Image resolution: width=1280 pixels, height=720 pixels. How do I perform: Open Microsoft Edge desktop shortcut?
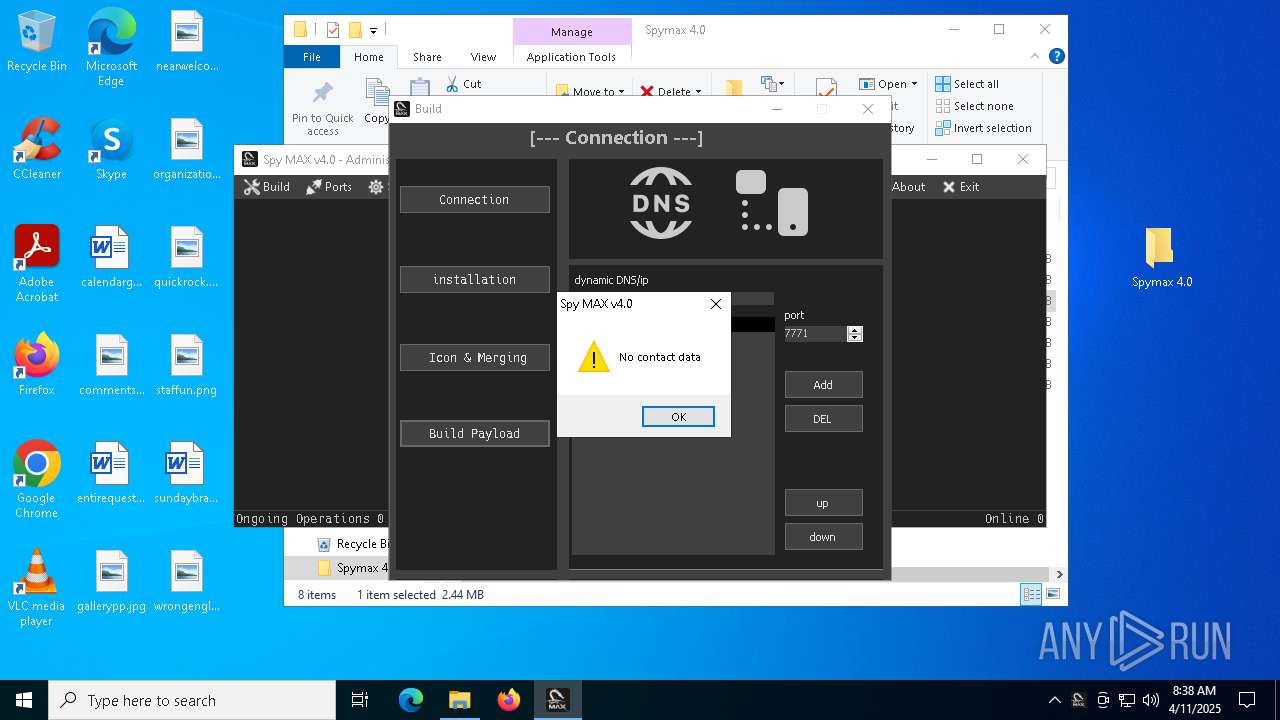(111, 47)
